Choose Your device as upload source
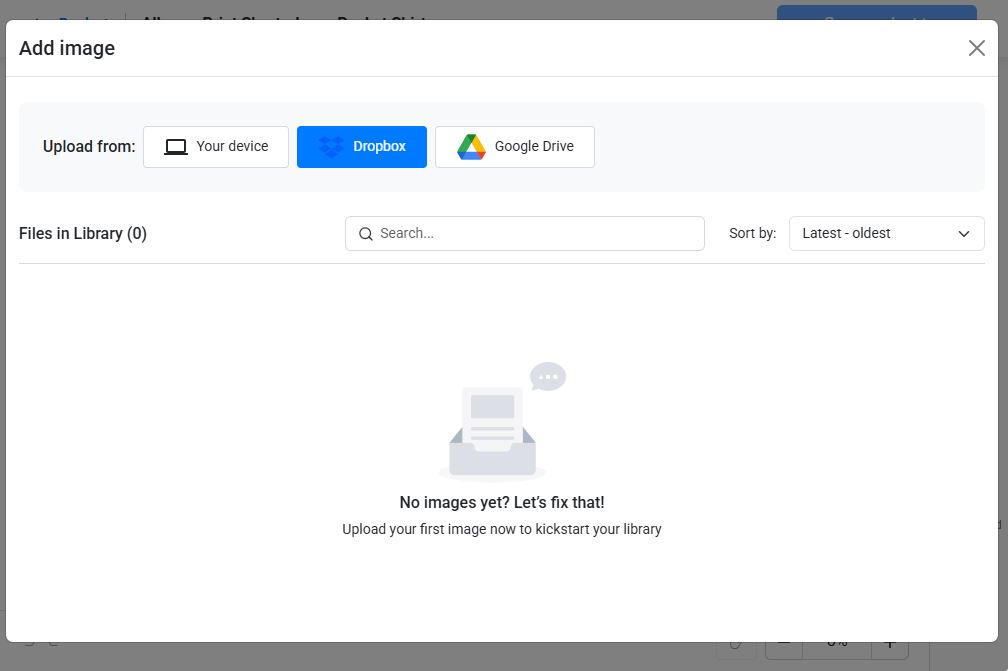The height and width of the screenshot is (671, 1008). click(216, 147)
